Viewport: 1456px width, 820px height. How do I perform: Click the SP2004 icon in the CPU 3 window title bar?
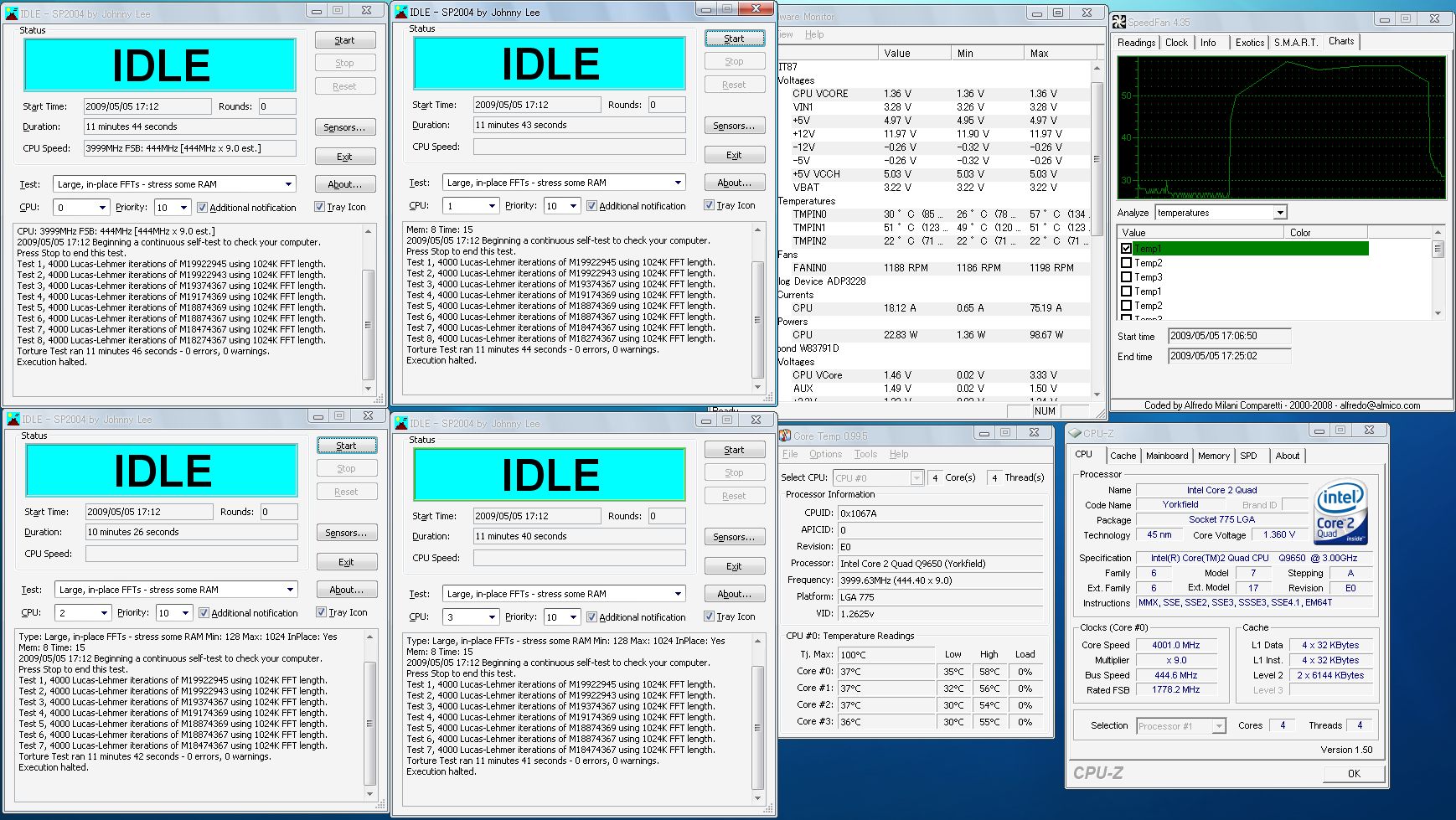pyautogui.click(x=400, y=423)
